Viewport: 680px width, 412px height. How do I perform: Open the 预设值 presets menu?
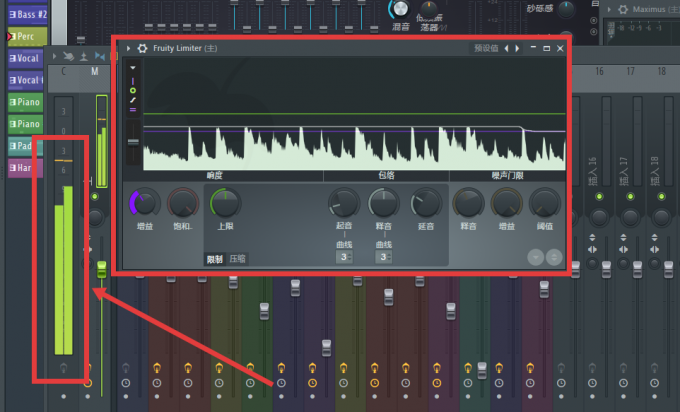[486, 48]
